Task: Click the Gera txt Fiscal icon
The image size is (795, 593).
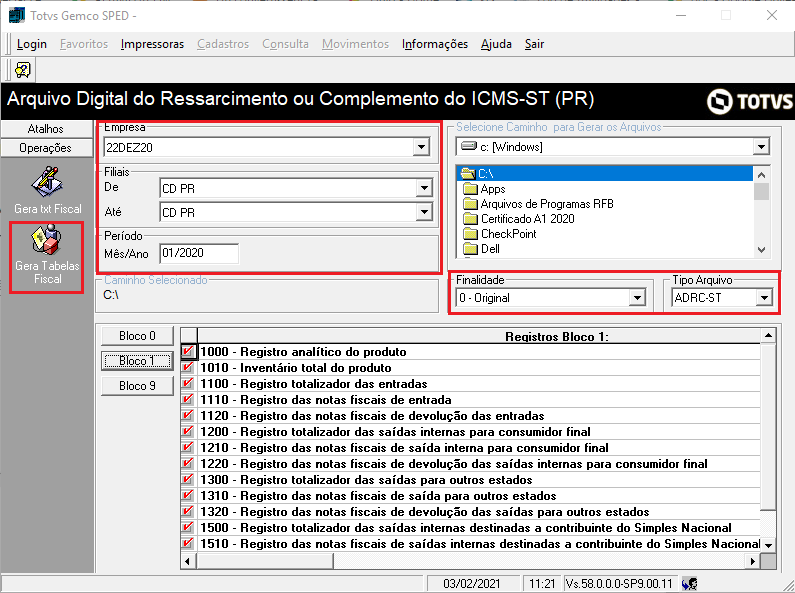Action: tap(47, 181)
